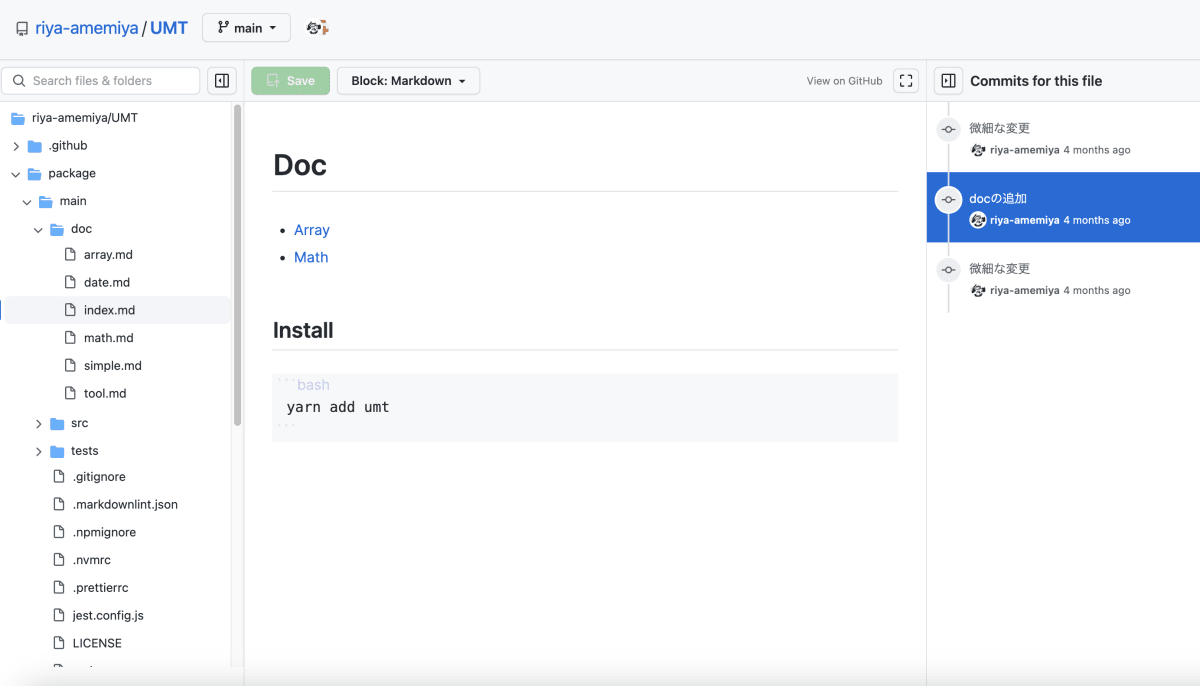Open View on GitHub link
Screen dimensions: 1200x686
point(844,81)
